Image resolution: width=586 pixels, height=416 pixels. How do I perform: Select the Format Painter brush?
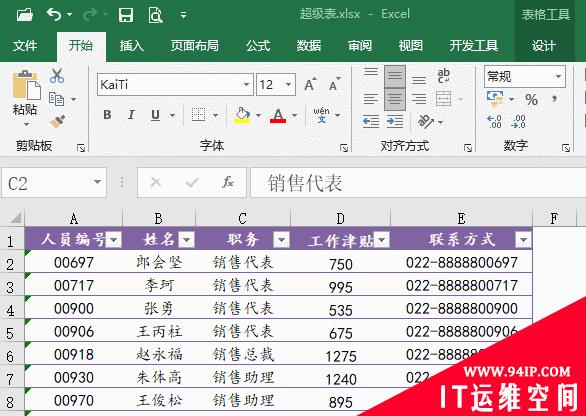[57, 121]
